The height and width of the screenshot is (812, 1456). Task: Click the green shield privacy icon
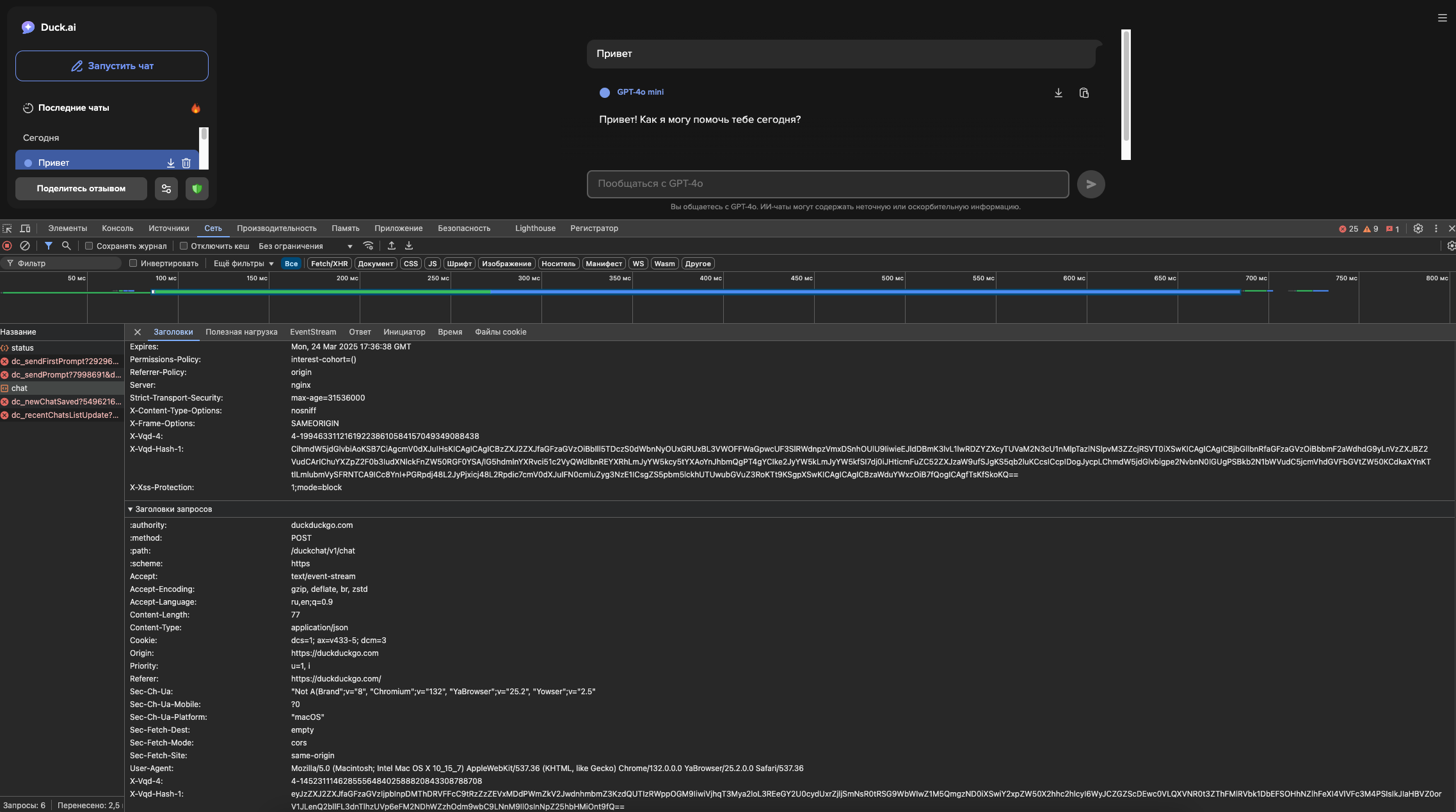point(197,189)
